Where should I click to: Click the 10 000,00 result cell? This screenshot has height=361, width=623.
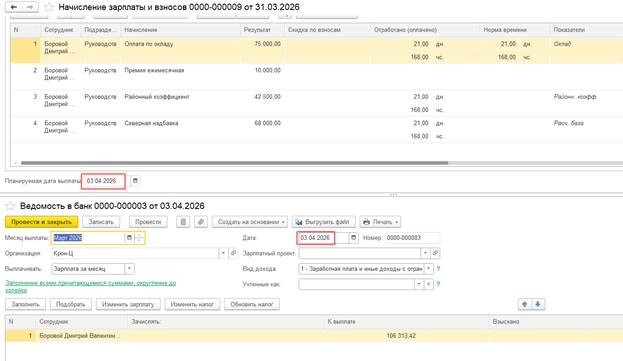(x=263, y=70)
